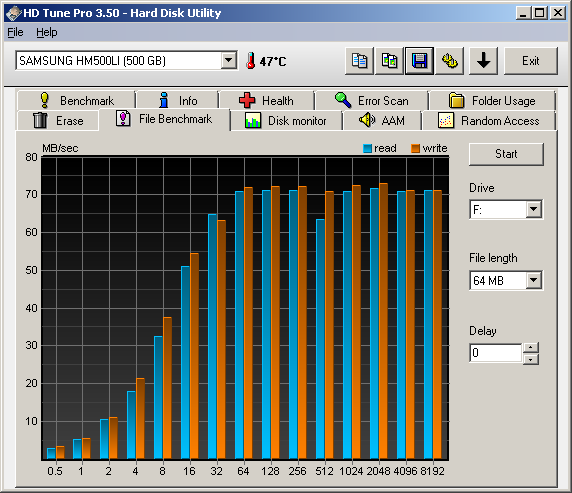Expand the Drive letter dropdown
The image size is (572, 493).
(534, 209)
